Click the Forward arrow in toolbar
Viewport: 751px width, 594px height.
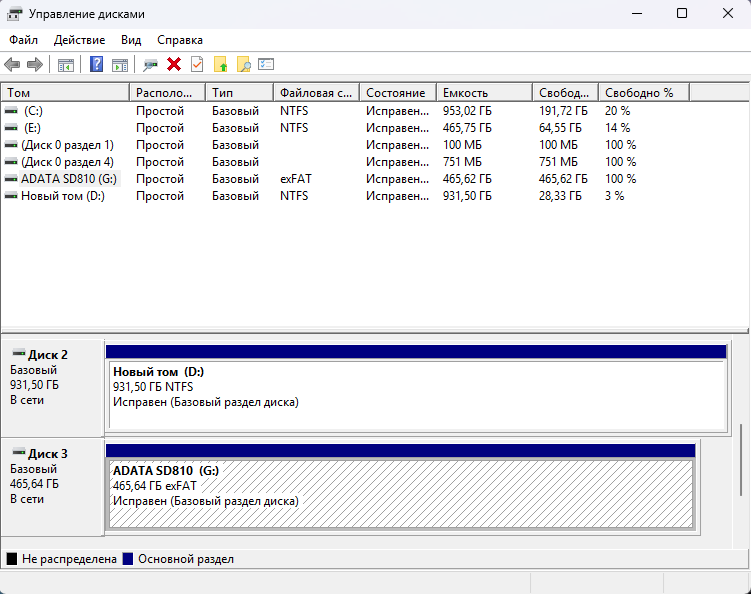tap(35, 65)
